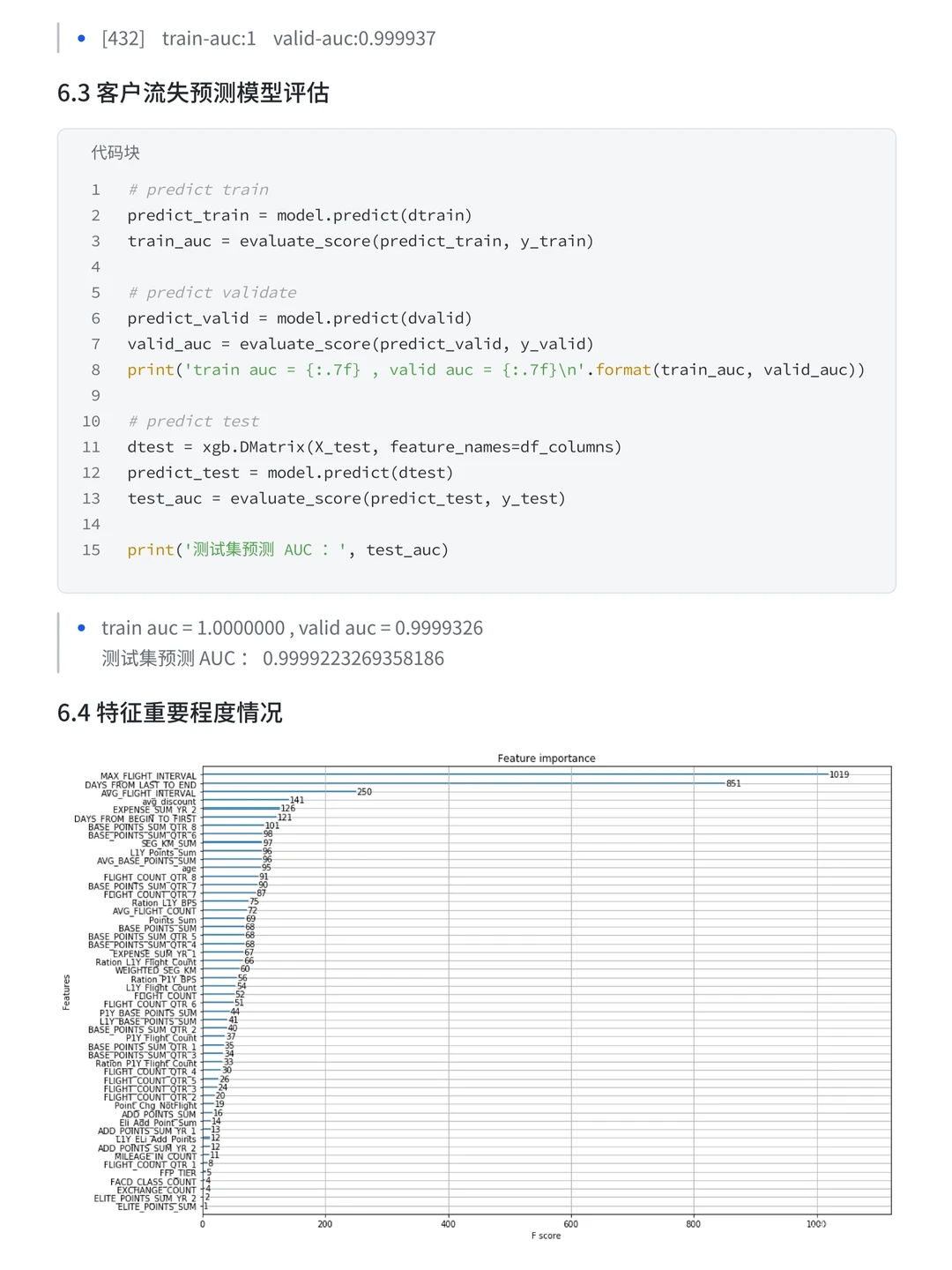Select the text '[432] train-auc:1 valid-auc:0.999937'
The image size is (952, 1270).
pos(269,39)
